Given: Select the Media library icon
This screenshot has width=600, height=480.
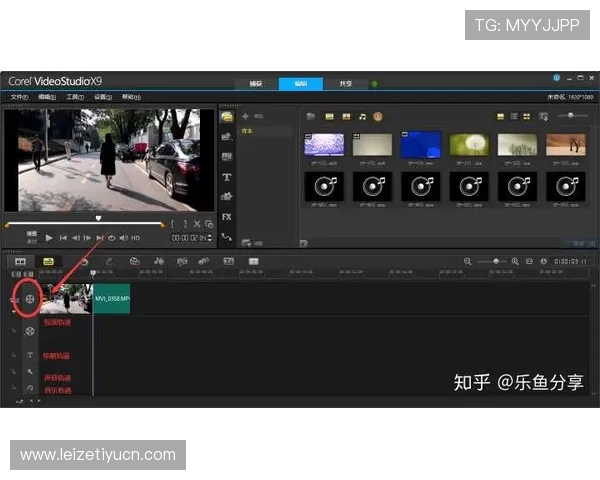Looking at the screenshot, I should tap(227, 117).
